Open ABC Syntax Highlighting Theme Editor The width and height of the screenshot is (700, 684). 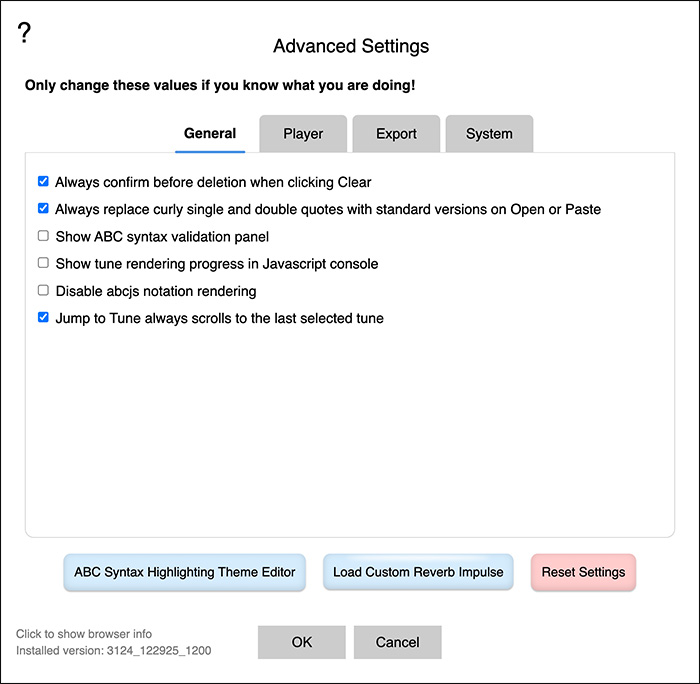(185, 573)
